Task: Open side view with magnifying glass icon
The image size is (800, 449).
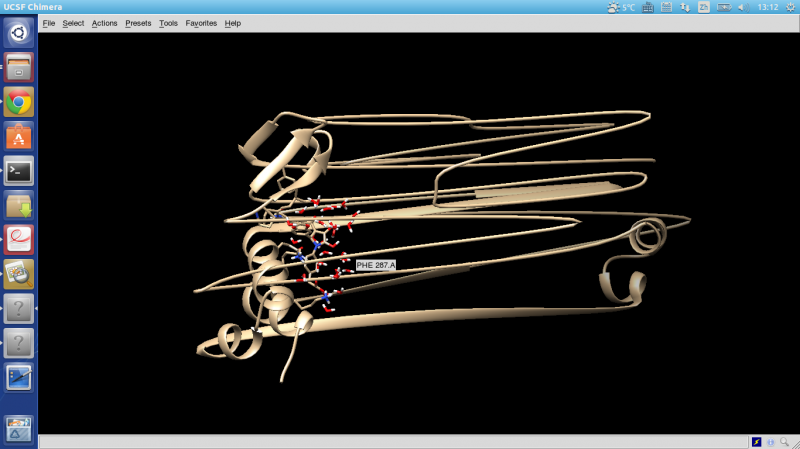Action: click(x=784, y=442)
